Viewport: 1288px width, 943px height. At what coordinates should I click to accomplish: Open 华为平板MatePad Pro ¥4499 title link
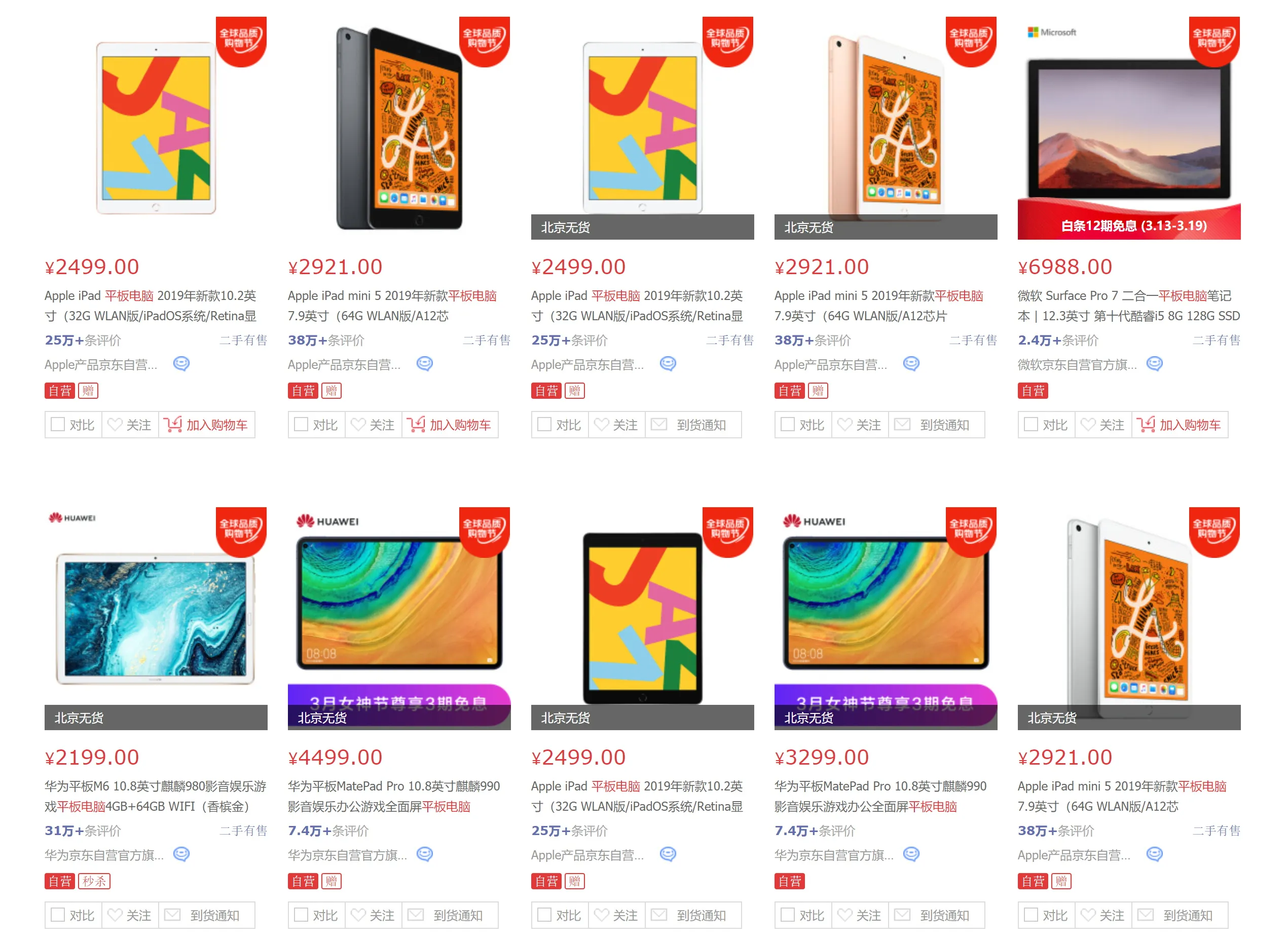pos(394,796)
